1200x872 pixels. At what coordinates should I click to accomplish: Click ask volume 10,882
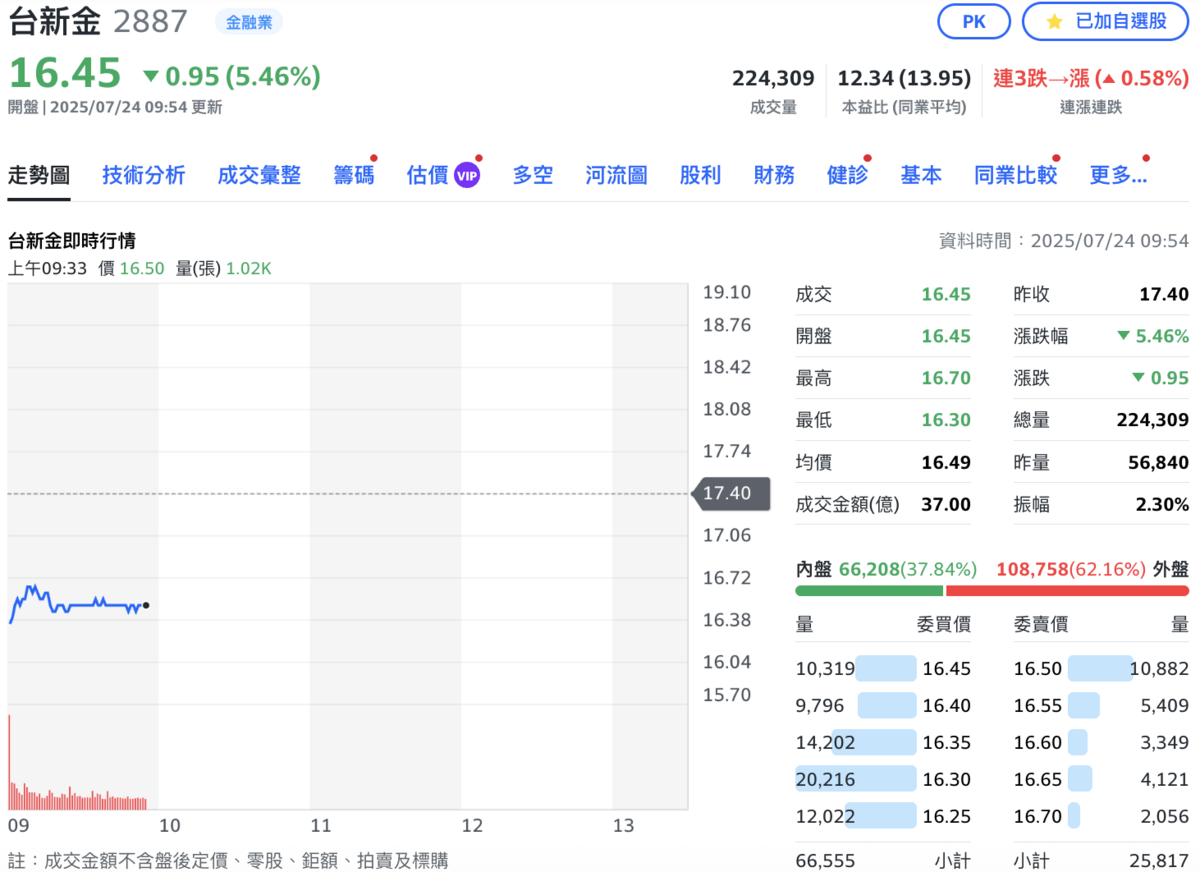[x=1159, y=668]
